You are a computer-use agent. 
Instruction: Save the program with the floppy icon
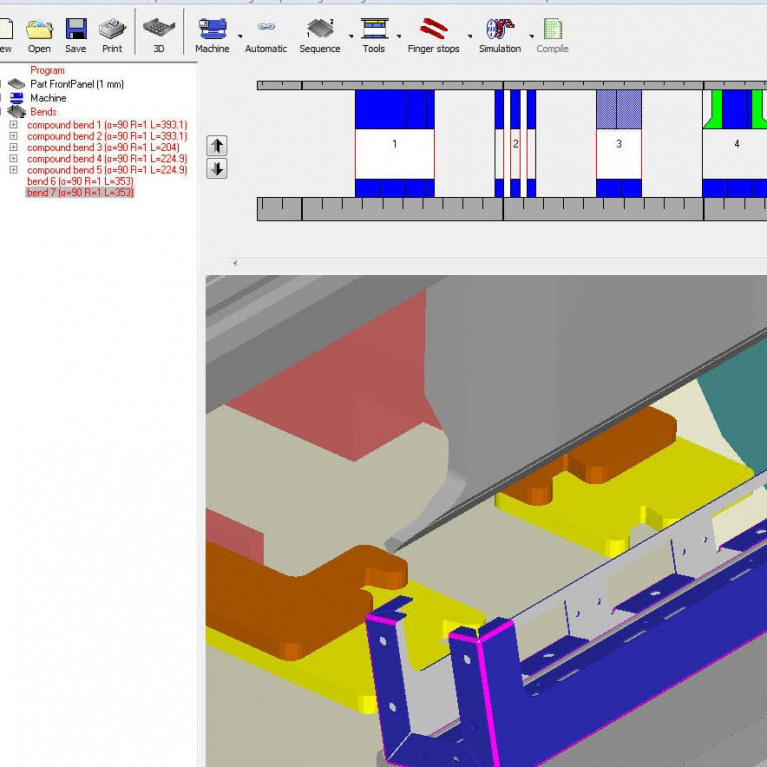[x=76, y=30]
